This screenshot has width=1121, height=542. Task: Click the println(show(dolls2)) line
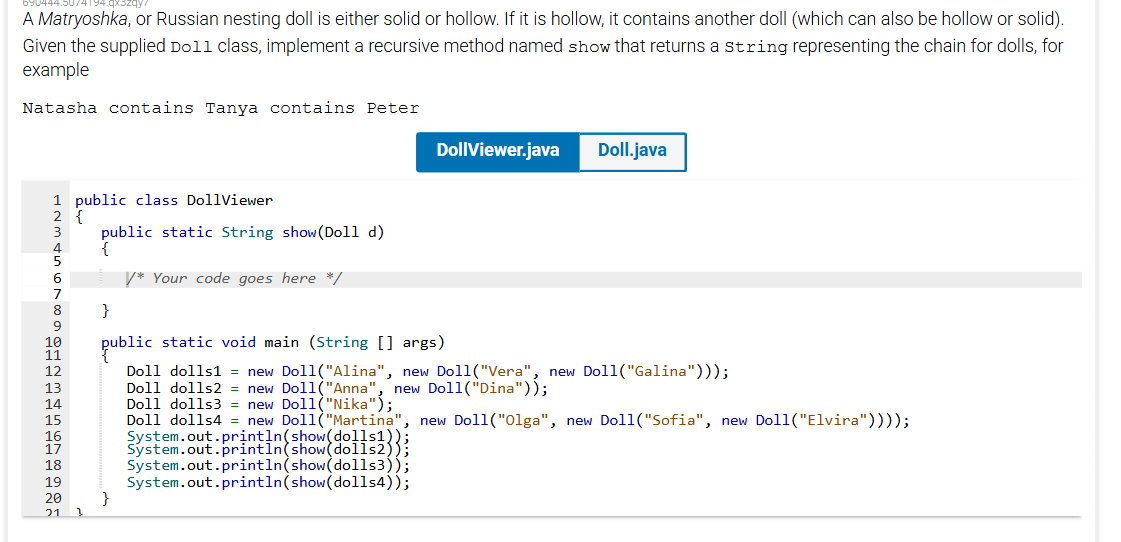click(x=269, y=450)
